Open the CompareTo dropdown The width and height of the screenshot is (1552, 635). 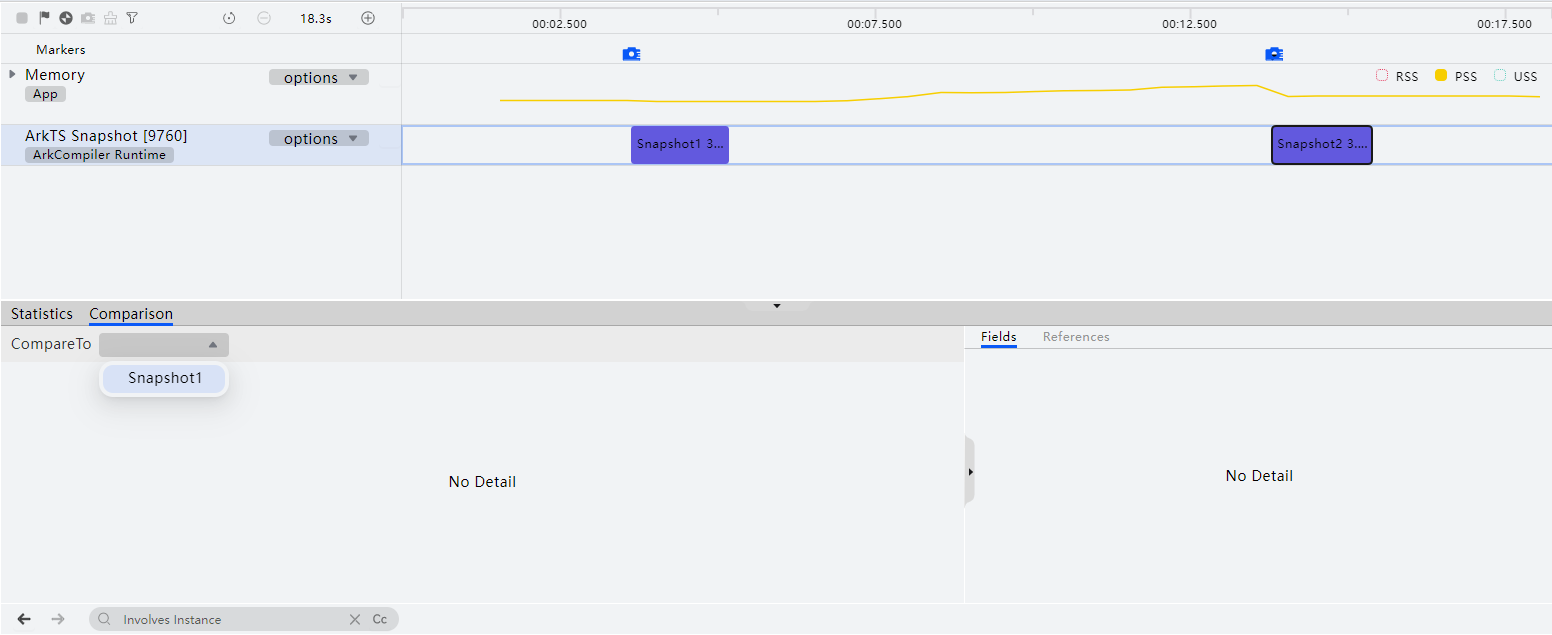point(164,345)
